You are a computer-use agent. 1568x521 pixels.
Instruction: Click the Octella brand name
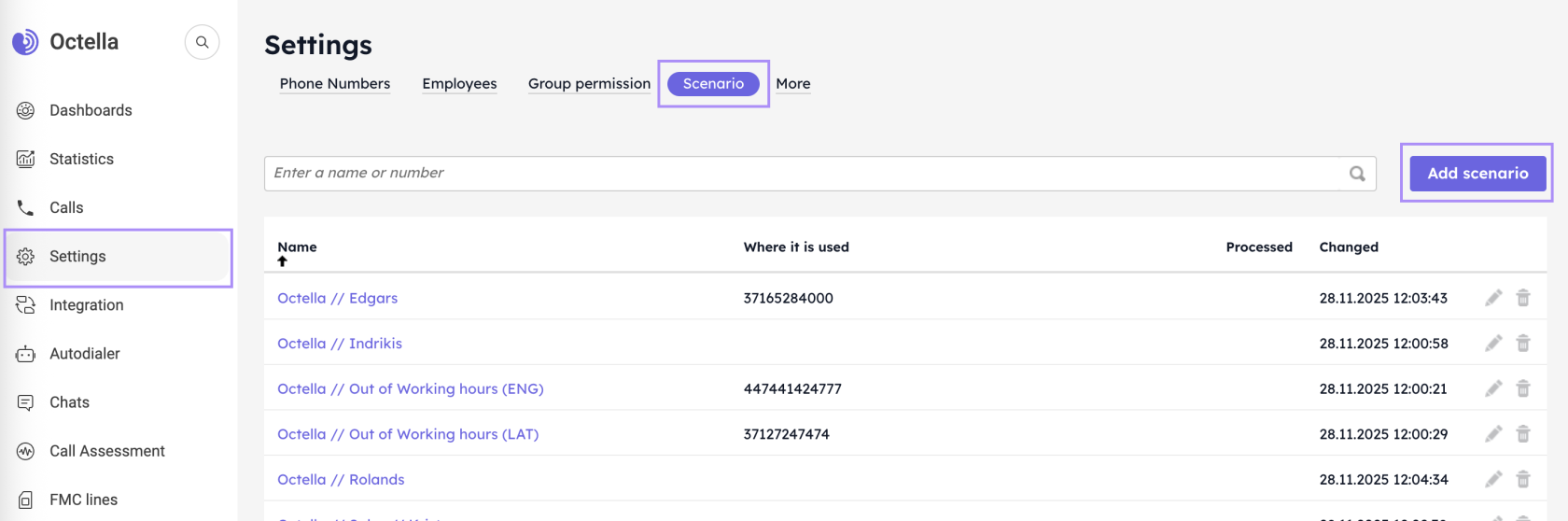84,42
